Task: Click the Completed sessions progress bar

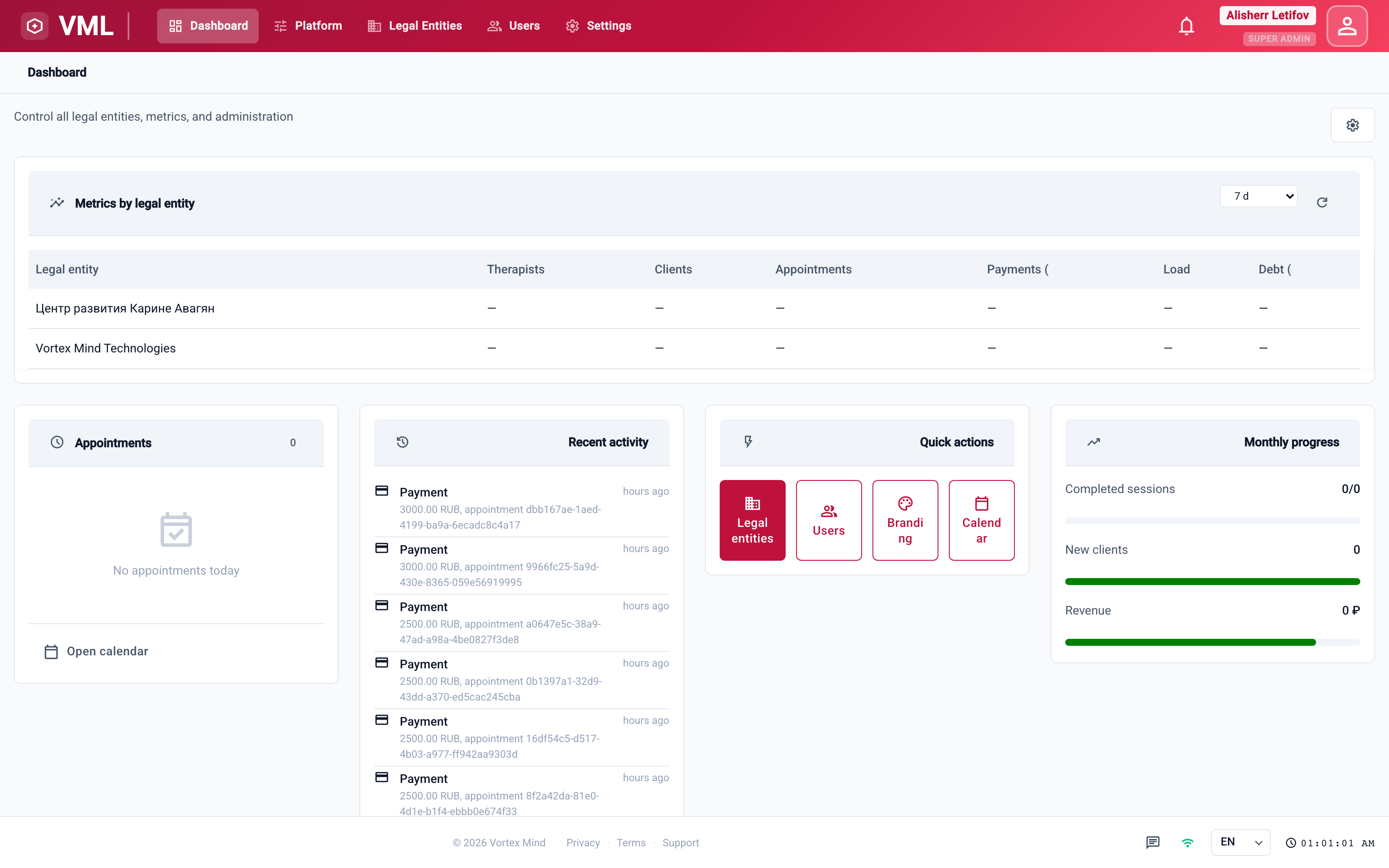Action: click(x=1212, y=521)
